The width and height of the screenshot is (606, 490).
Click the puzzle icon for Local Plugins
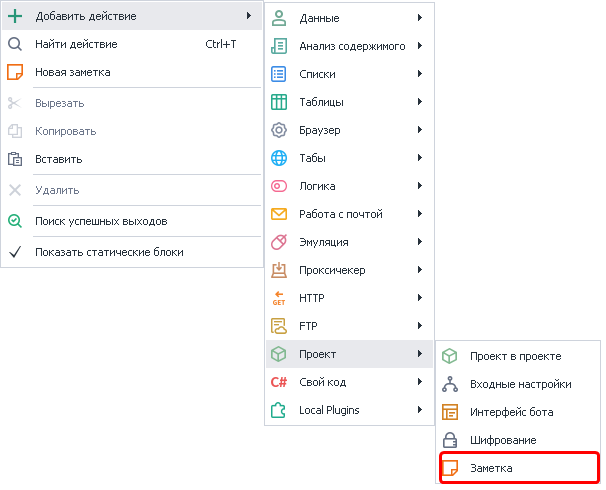pos(280,410)
